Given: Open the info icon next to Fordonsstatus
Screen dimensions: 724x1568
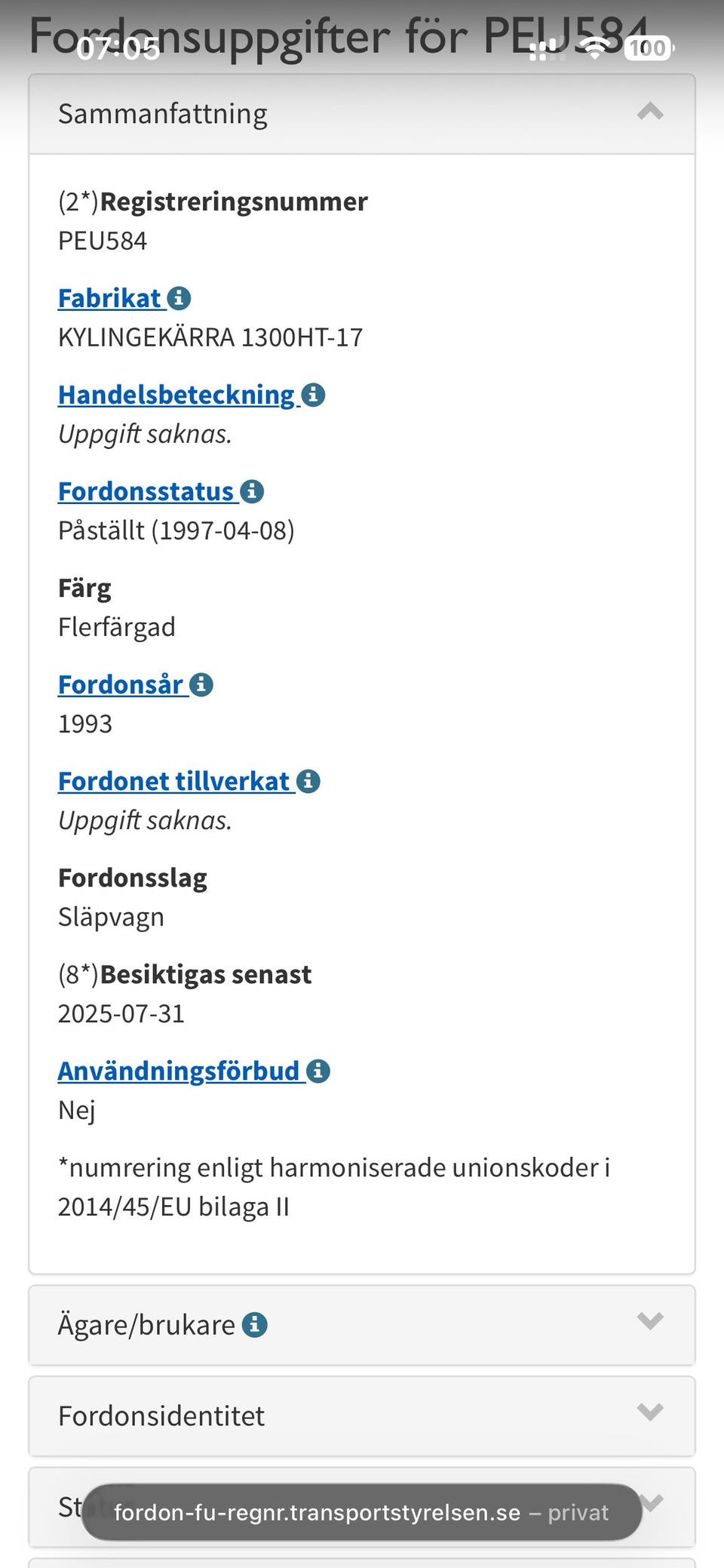Looking at the screenshot, I should point(252,491).
